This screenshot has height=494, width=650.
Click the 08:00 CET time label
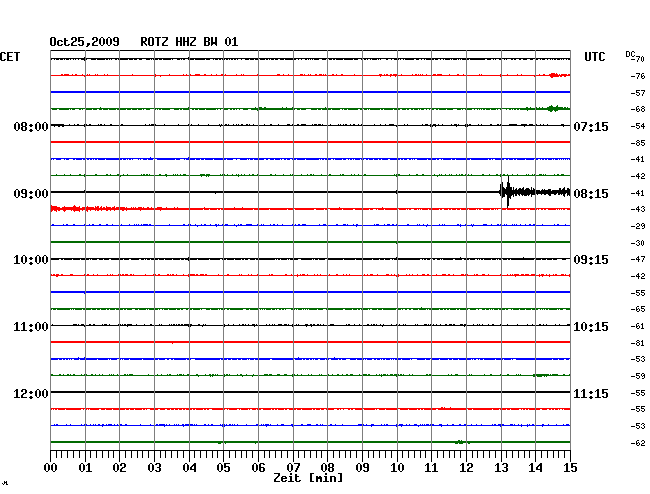point(31,126)
